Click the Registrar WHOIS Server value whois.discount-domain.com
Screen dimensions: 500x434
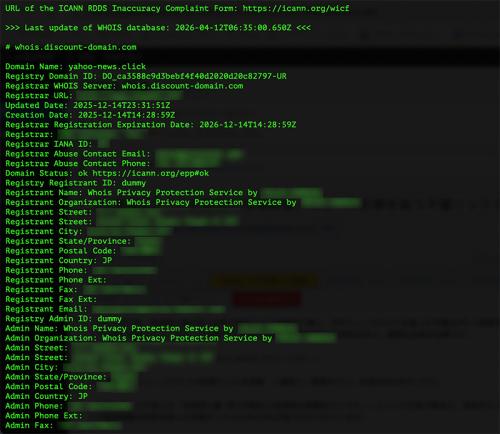pos(182,86)
